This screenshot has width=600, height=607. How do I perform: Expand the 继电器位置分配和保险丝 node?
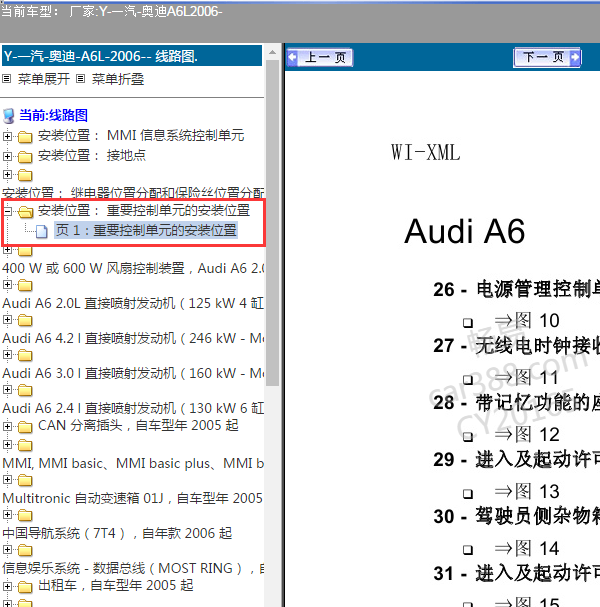pos(7,174)
